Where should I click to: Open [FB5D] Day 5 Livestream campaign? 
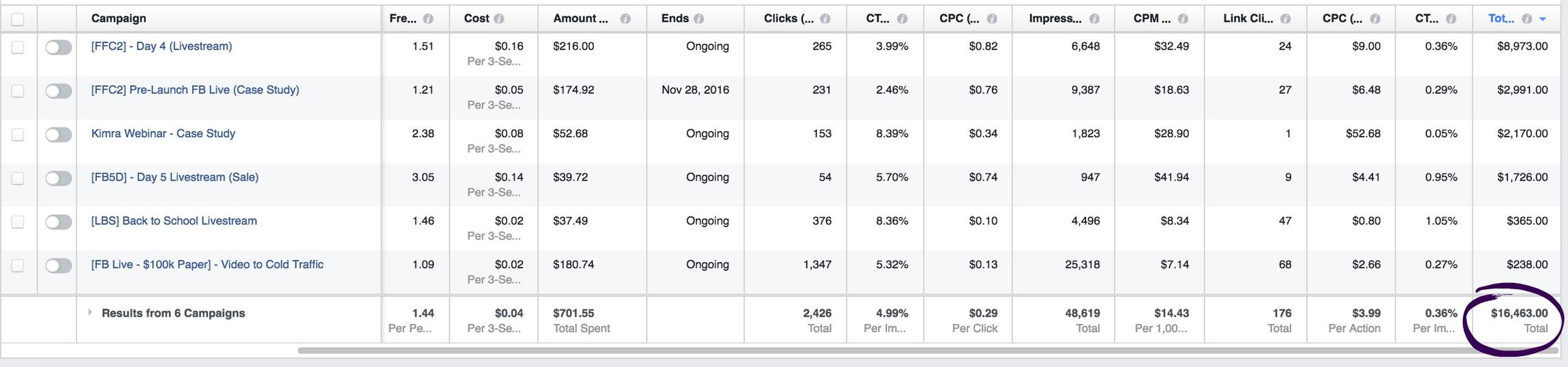pyautogui.click(x=175, y=177)
